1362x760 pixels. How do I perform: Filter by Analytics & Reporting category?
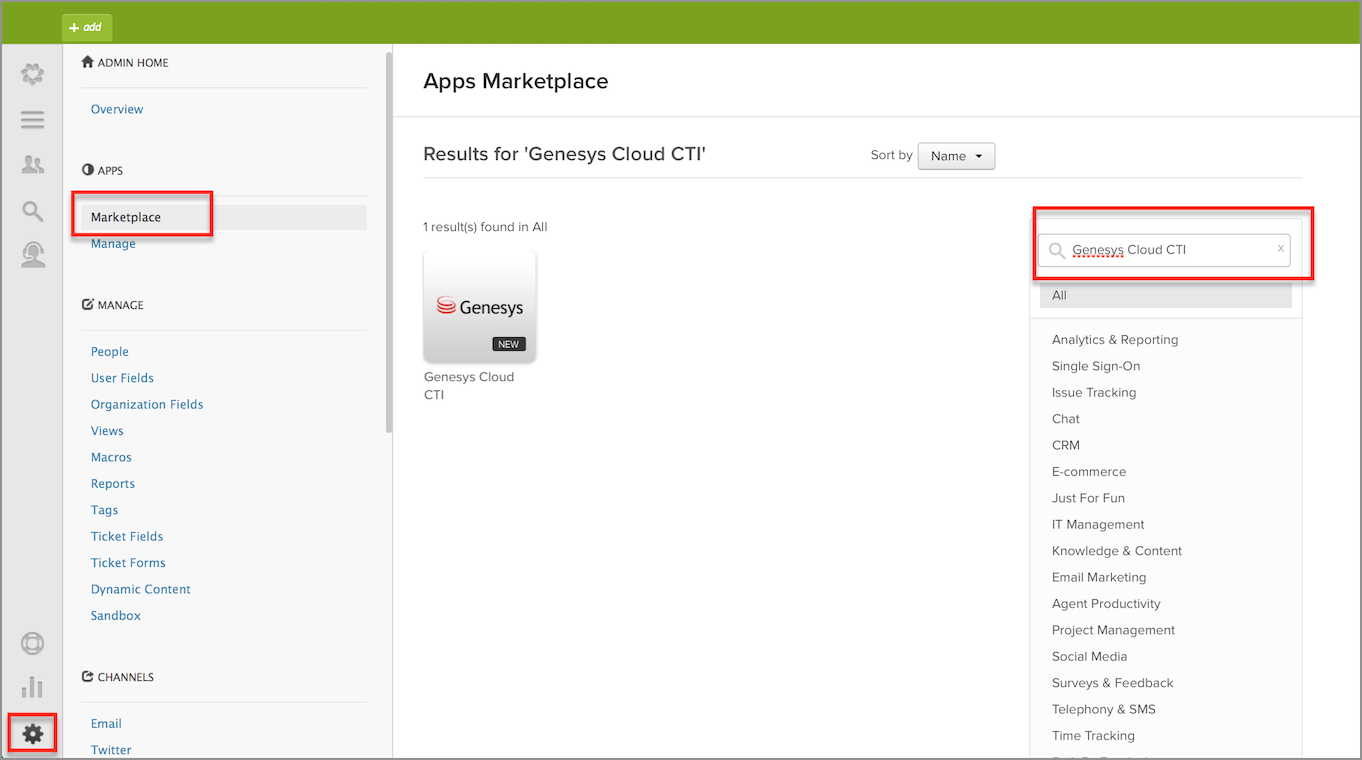1115,340
